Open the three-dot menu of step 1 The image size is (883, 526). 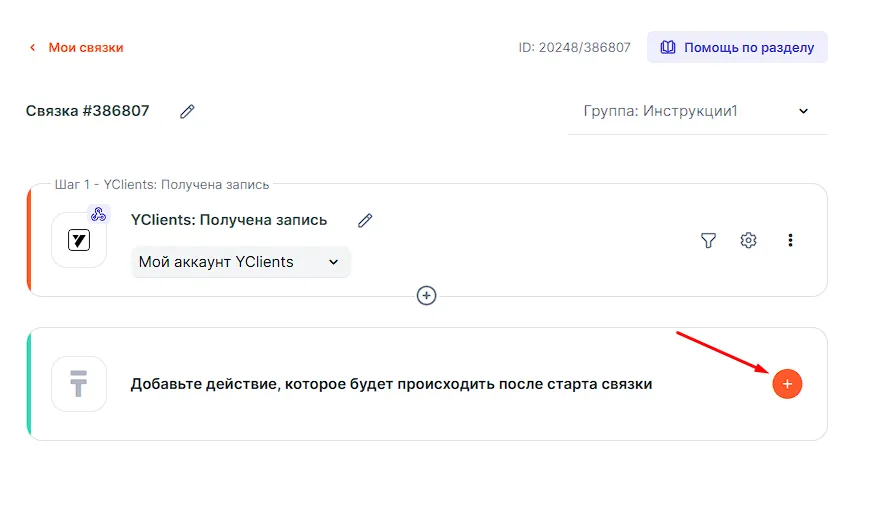790,240
